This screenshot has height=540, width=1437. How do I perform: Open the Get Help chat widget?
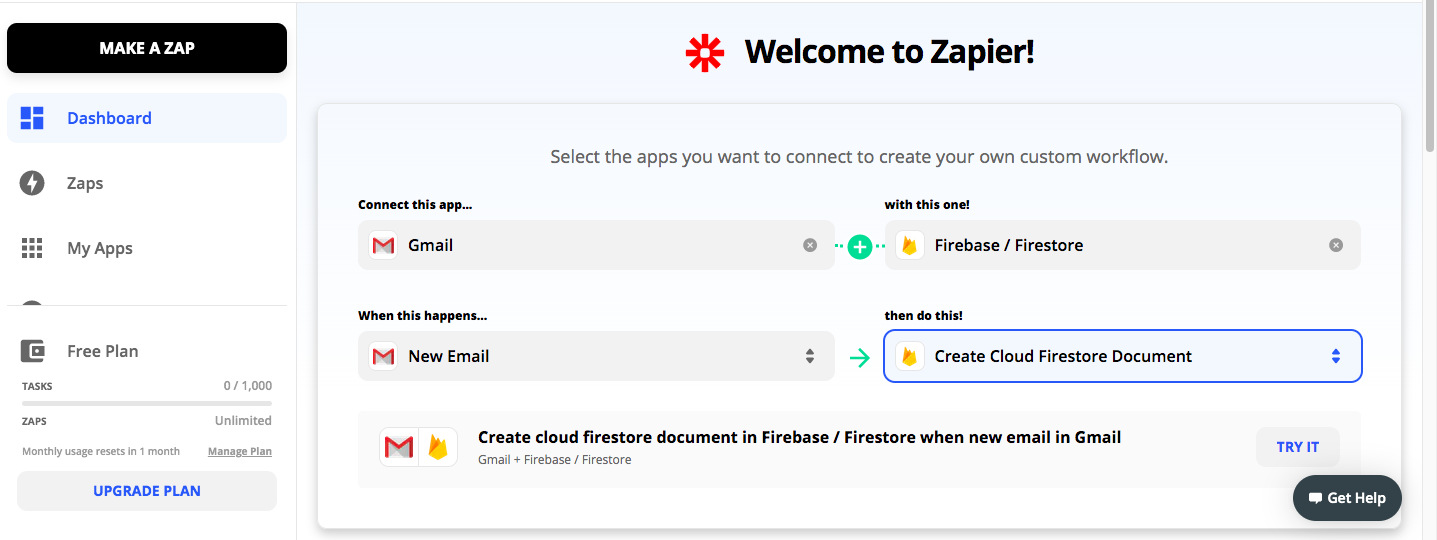pos(1346,498)
